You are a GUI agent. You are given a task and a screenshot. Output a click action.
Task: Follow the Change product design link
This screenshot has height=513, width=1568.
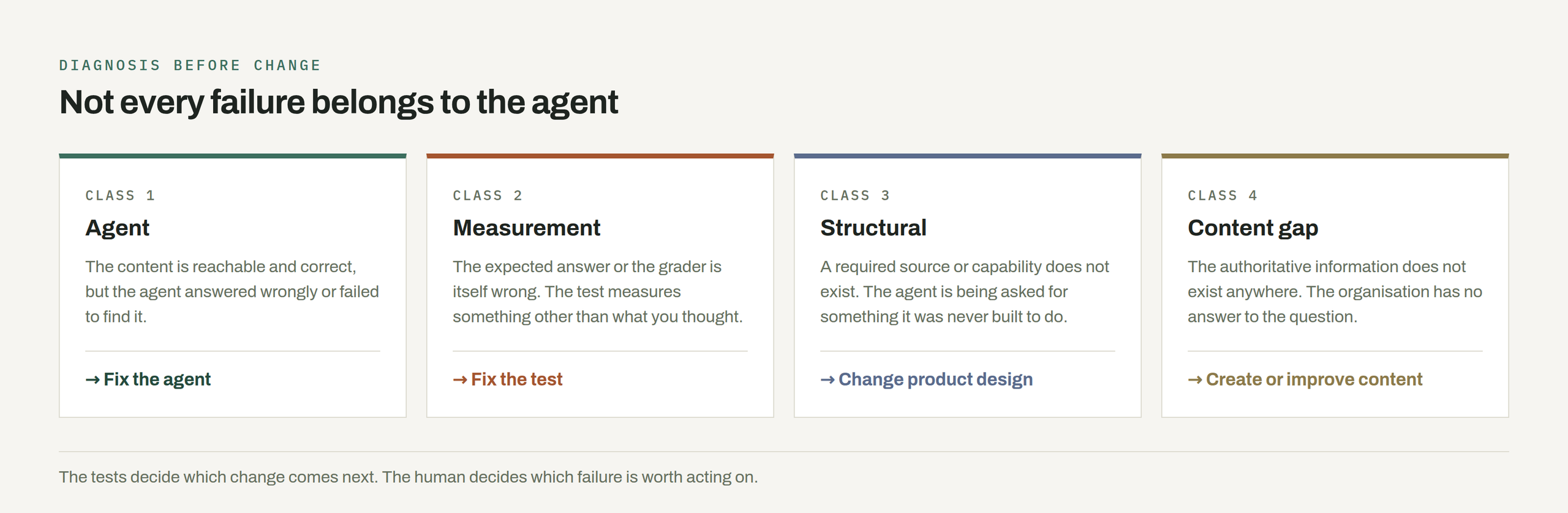(x=927, y=379)
